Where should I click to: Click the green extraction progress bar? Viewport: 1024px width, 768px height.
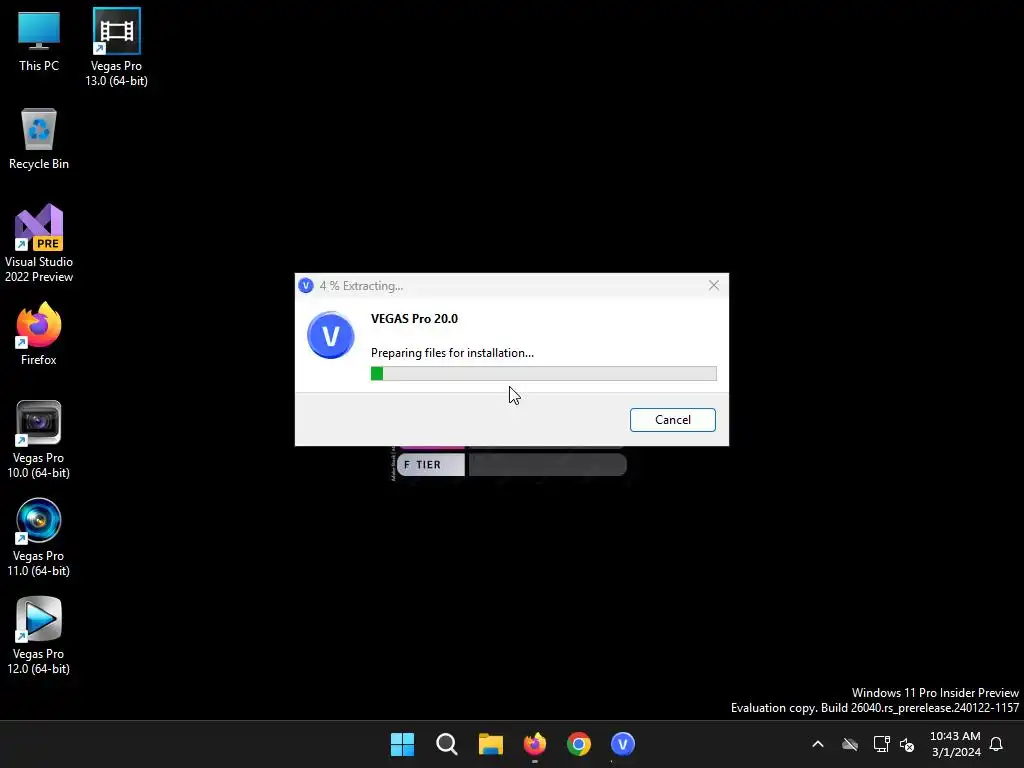pyautogui.click(x=543, y=374)
